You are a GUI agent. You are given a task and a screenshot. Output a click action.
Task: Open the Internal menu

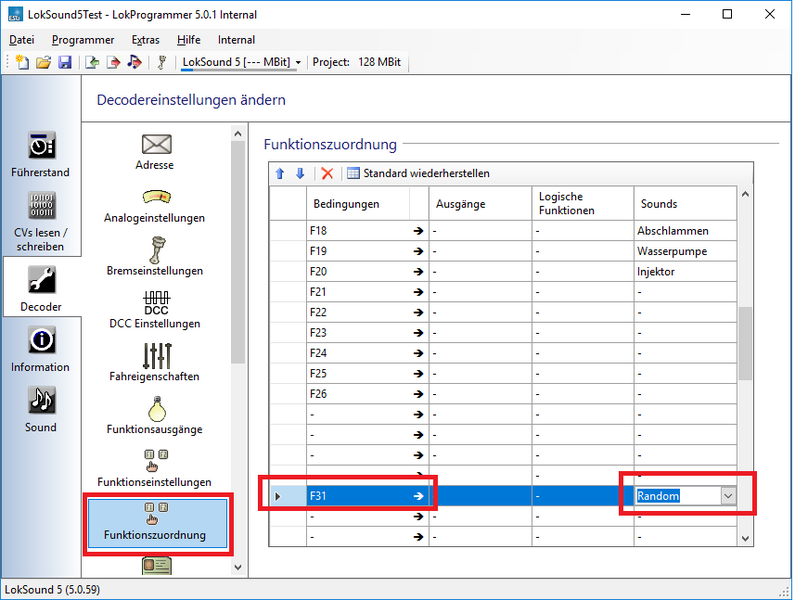point(236,40)
